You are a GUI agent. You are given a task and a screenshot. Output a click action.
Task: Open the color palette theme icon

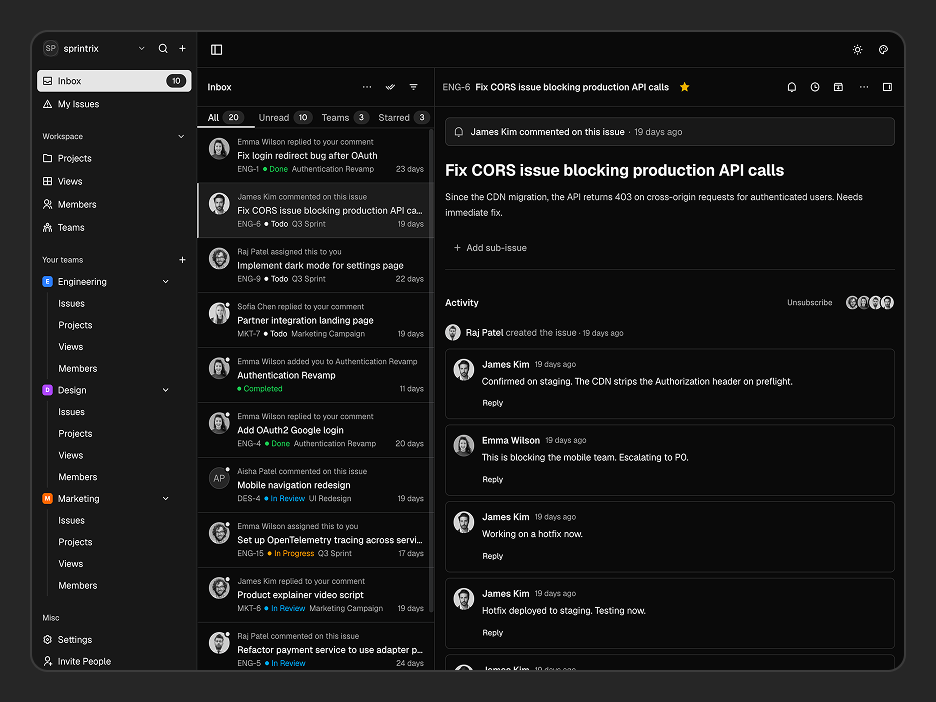click(x=883, y=50)
